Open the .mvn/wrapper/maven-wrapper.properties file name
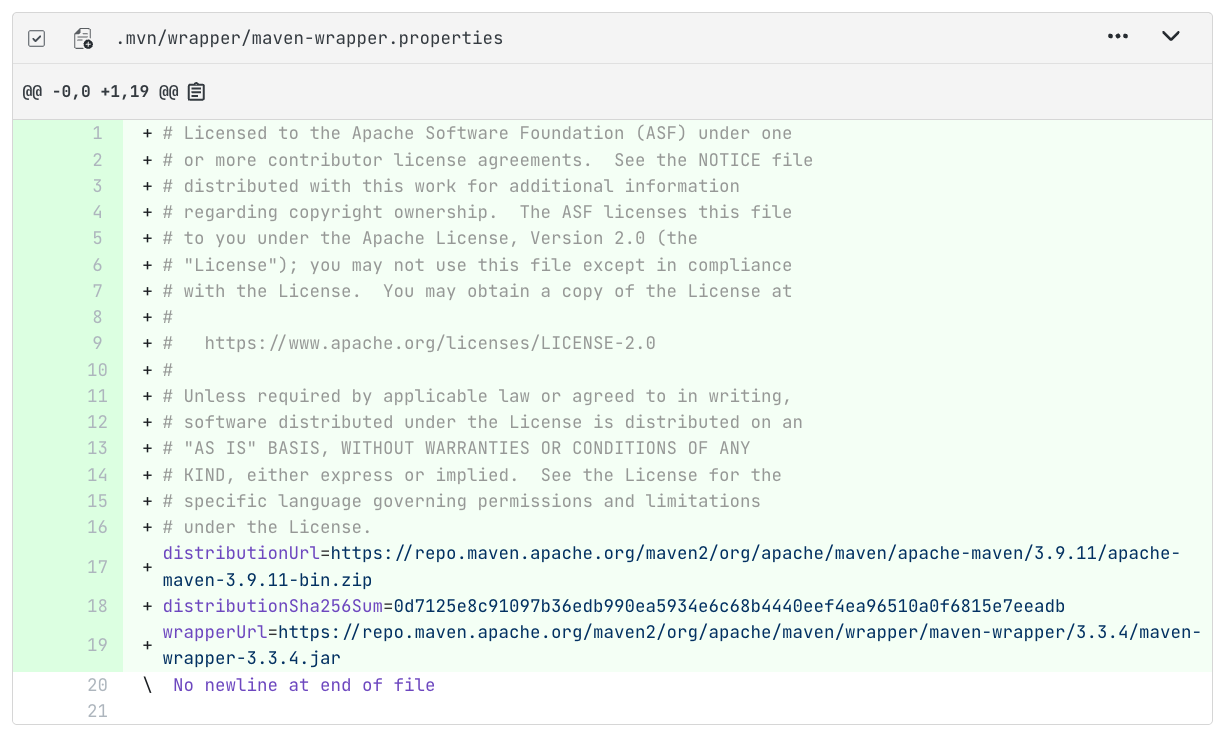The height and width of the screenshot is (730, 1228). click(309, 39)
